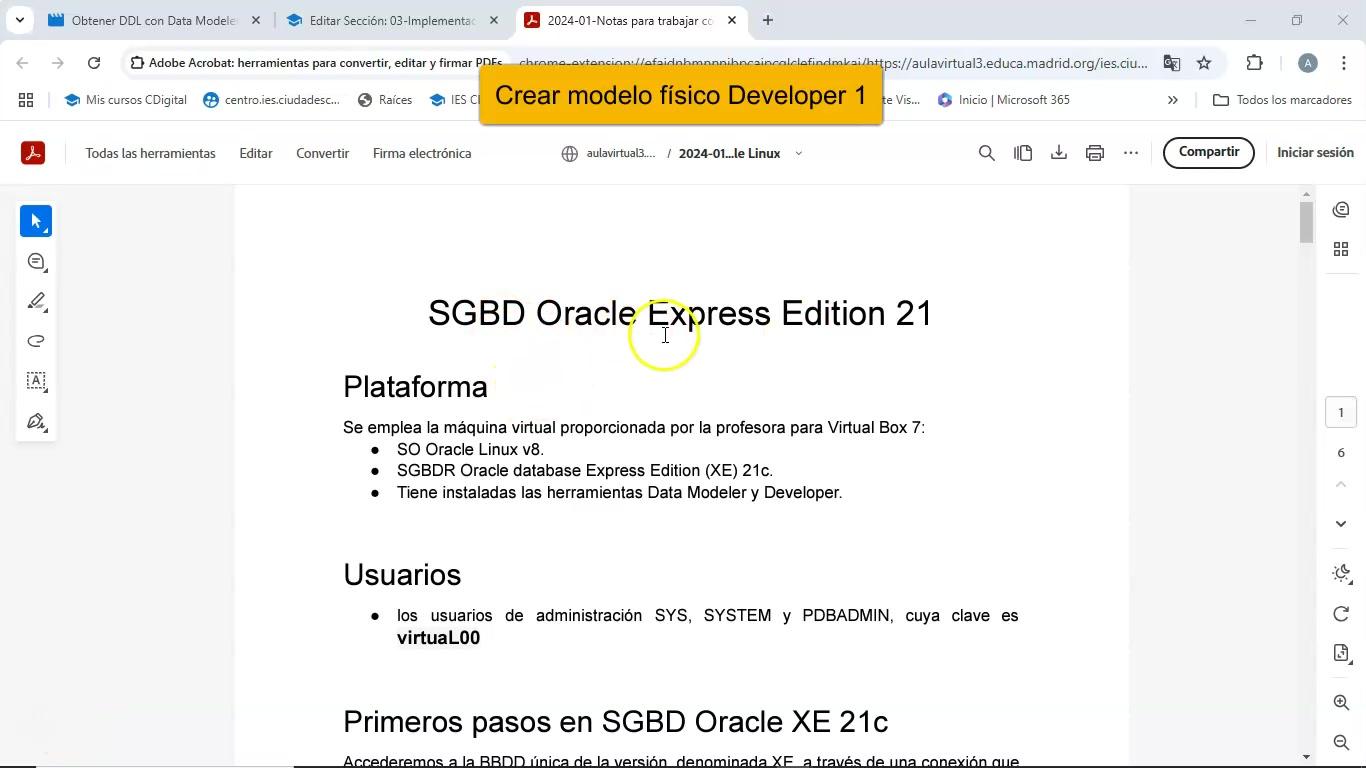Click the Compartir button
Screen dimensions: 1366x768
coord(1208,153)
